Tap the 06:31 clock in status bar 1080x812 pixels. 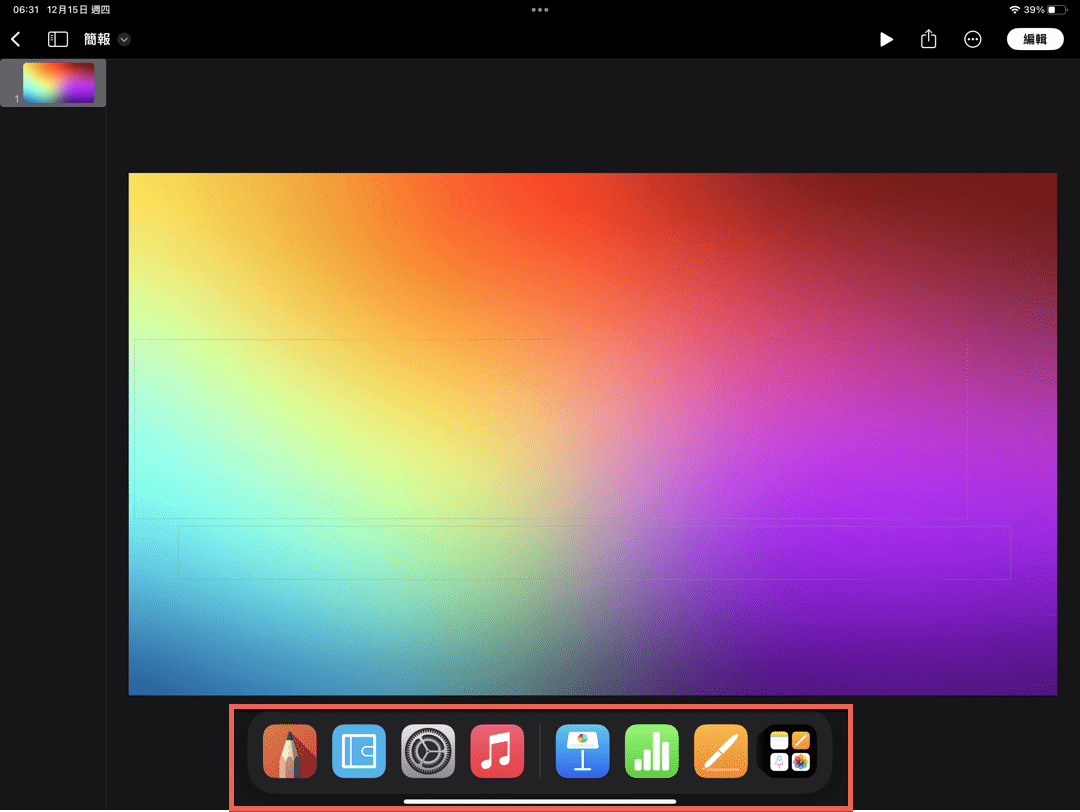click(26, 10)
